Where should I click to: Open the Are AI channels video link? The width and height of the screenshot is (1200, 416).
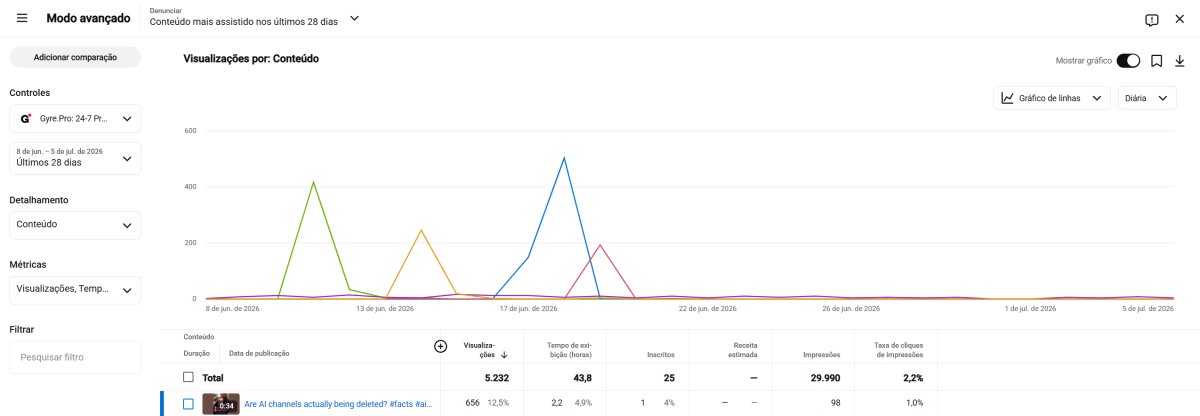[338, 404]
